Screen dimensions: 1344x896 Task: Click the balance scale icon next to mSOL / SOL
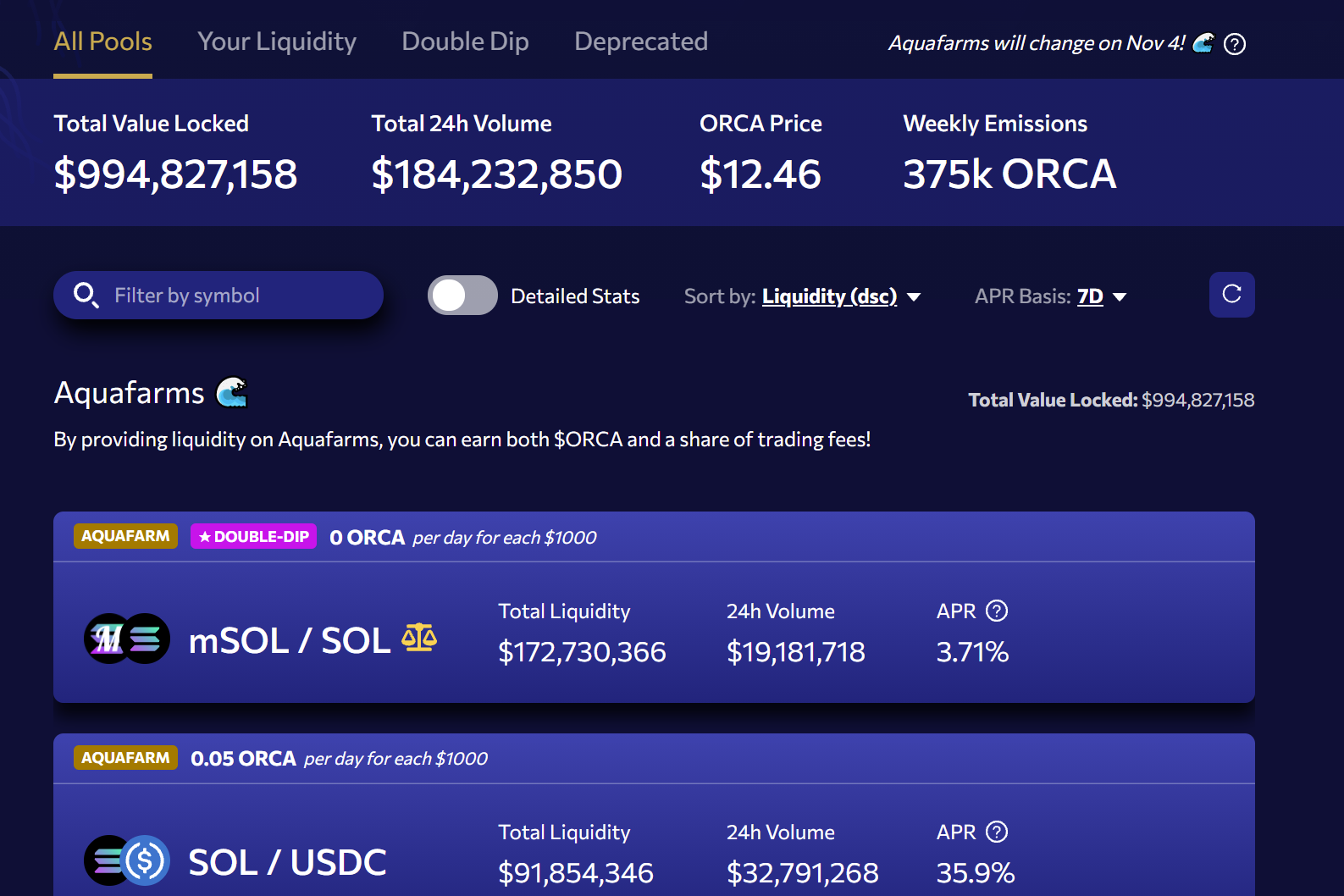(419, 638)
